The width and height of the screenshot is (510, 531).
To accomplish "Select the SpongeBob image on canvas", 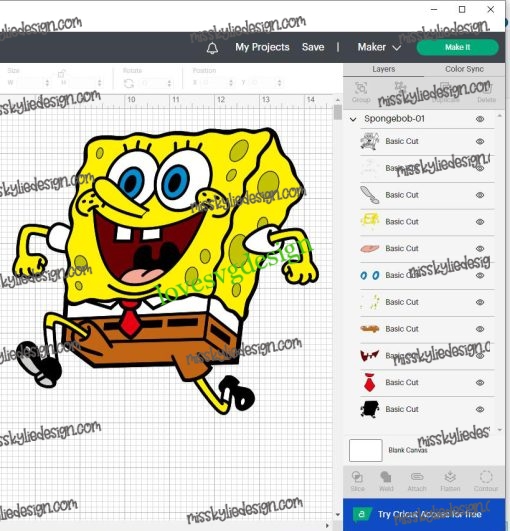I will [165, 271].
